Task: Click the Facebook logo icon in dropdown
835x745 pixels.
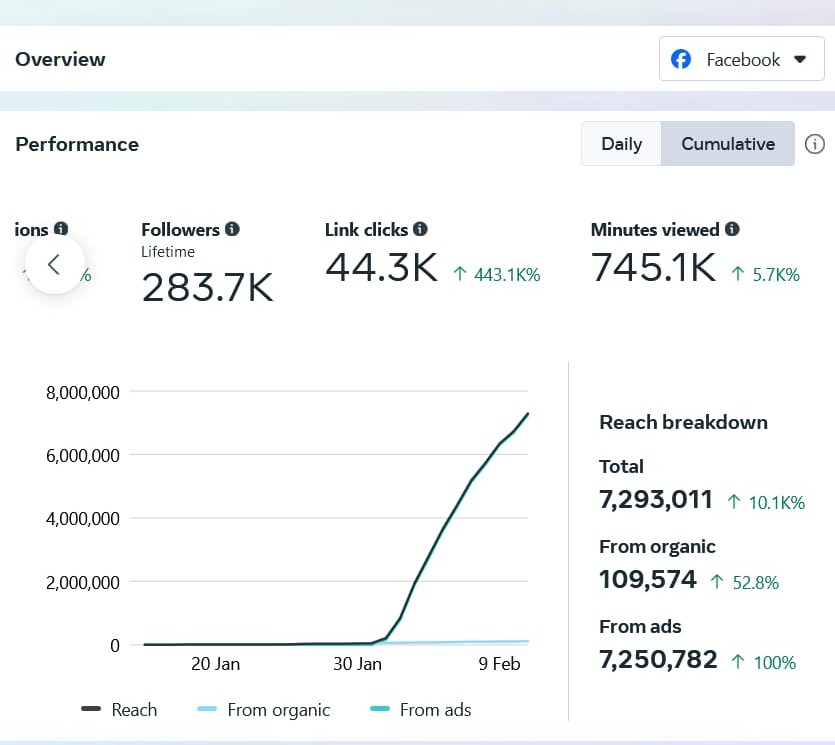Action: coord(681,60)
